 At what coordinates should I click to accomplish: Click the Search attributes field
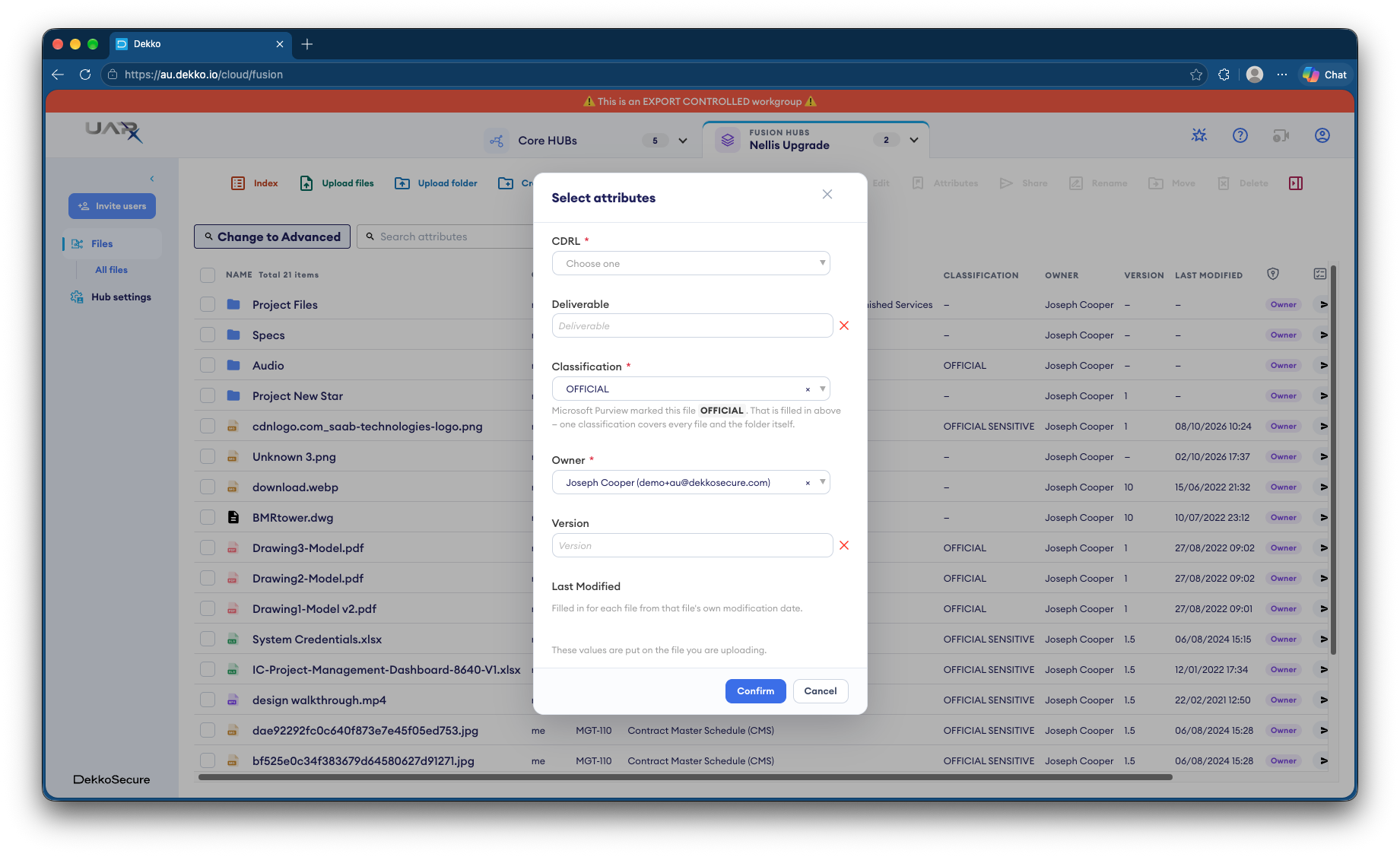(x=446, y=236)
